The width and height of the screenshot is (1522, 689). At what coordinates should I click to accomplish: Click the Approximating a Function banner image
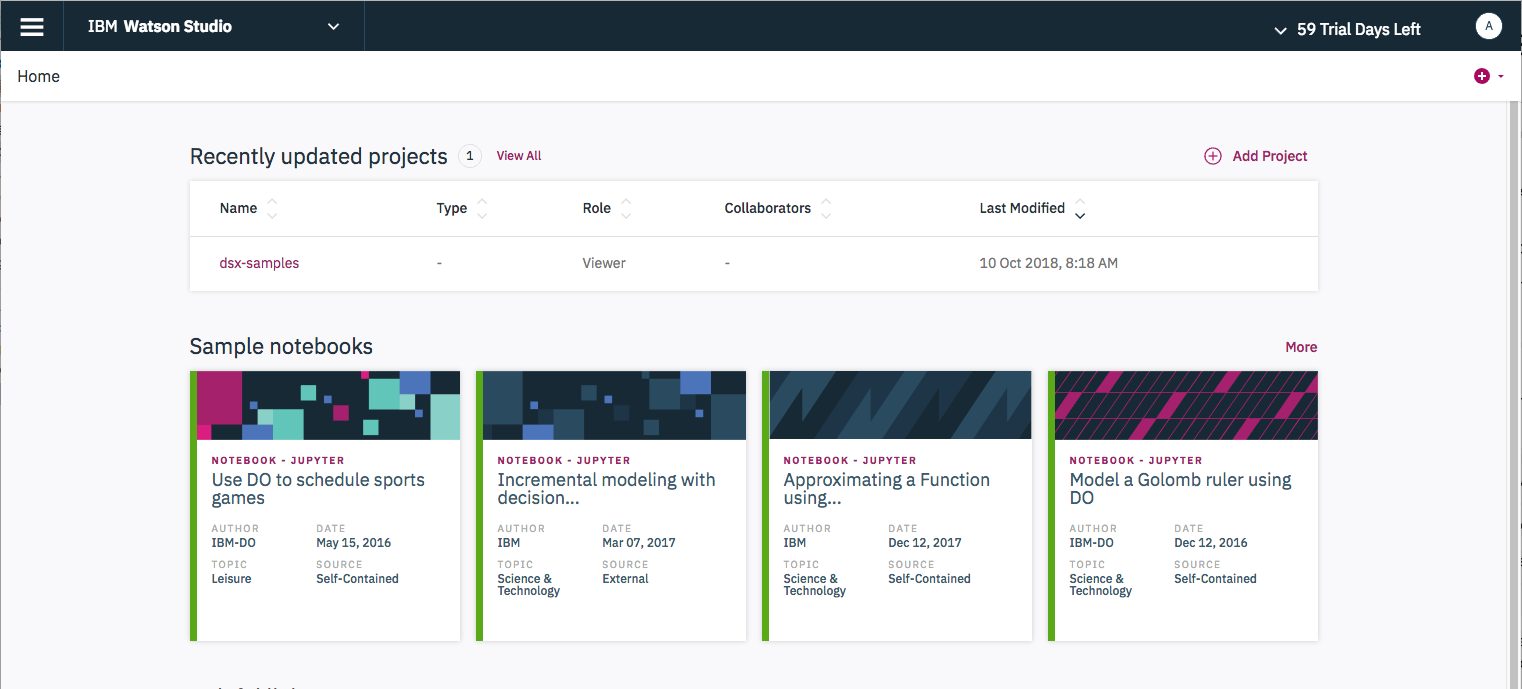pyautogui.click(x=900, y=405)
